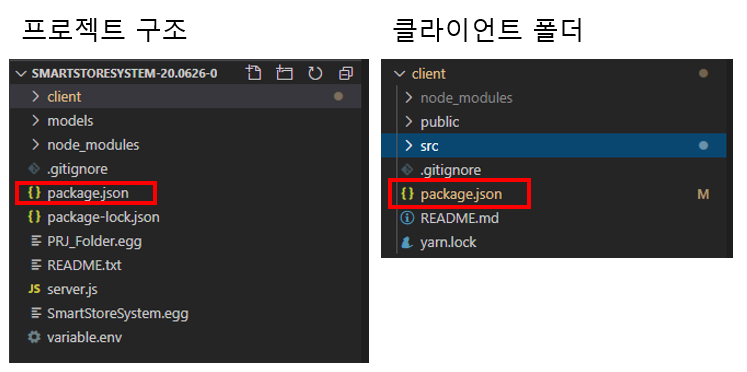Screen dimensions: 747x372
Task: Click the SMARTSTORESYSTEM-20.0626-0 root folder title
Action: 124,73
